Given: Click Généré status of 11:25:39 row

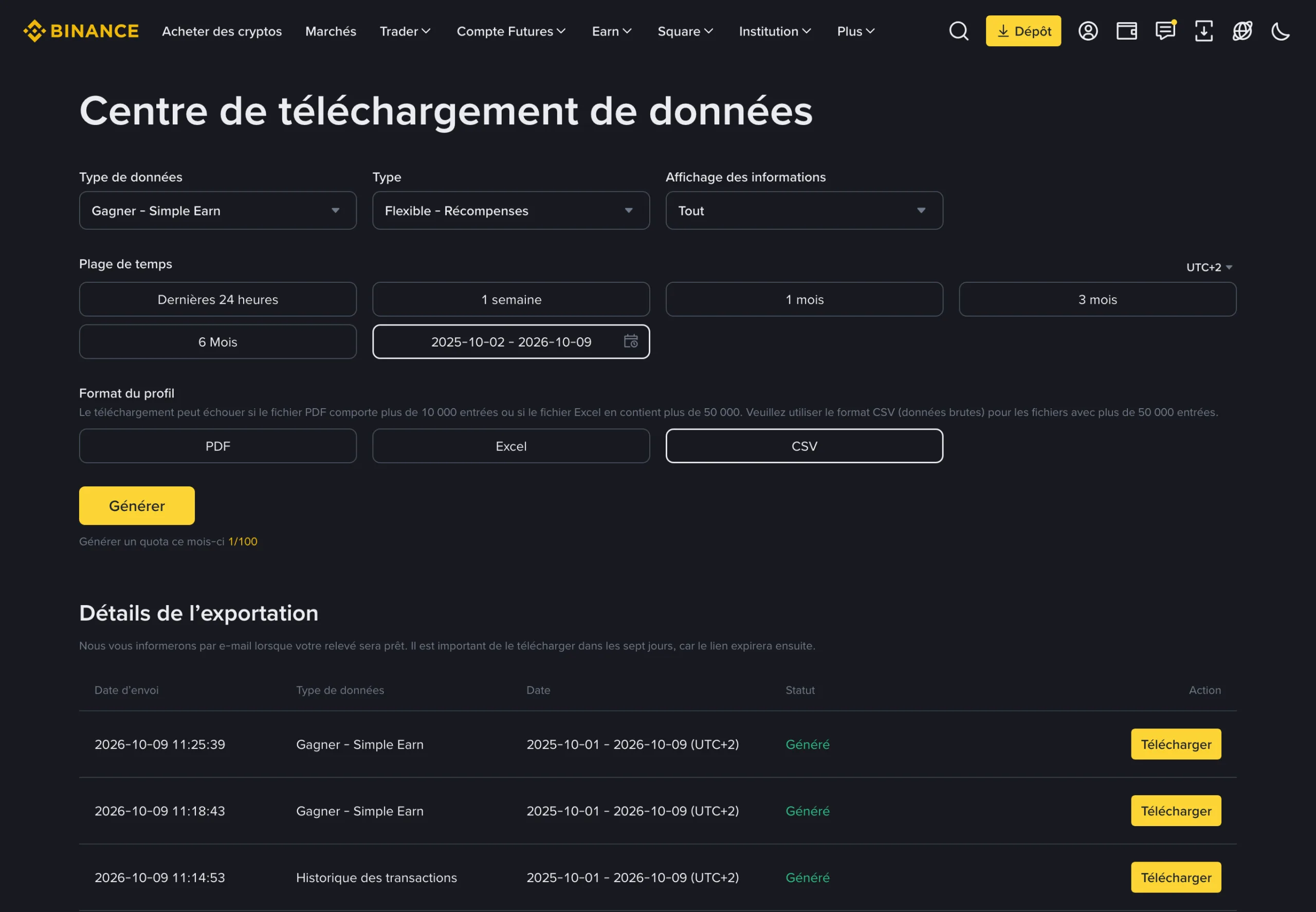Looking at the screenshot, I should point(808,744).
